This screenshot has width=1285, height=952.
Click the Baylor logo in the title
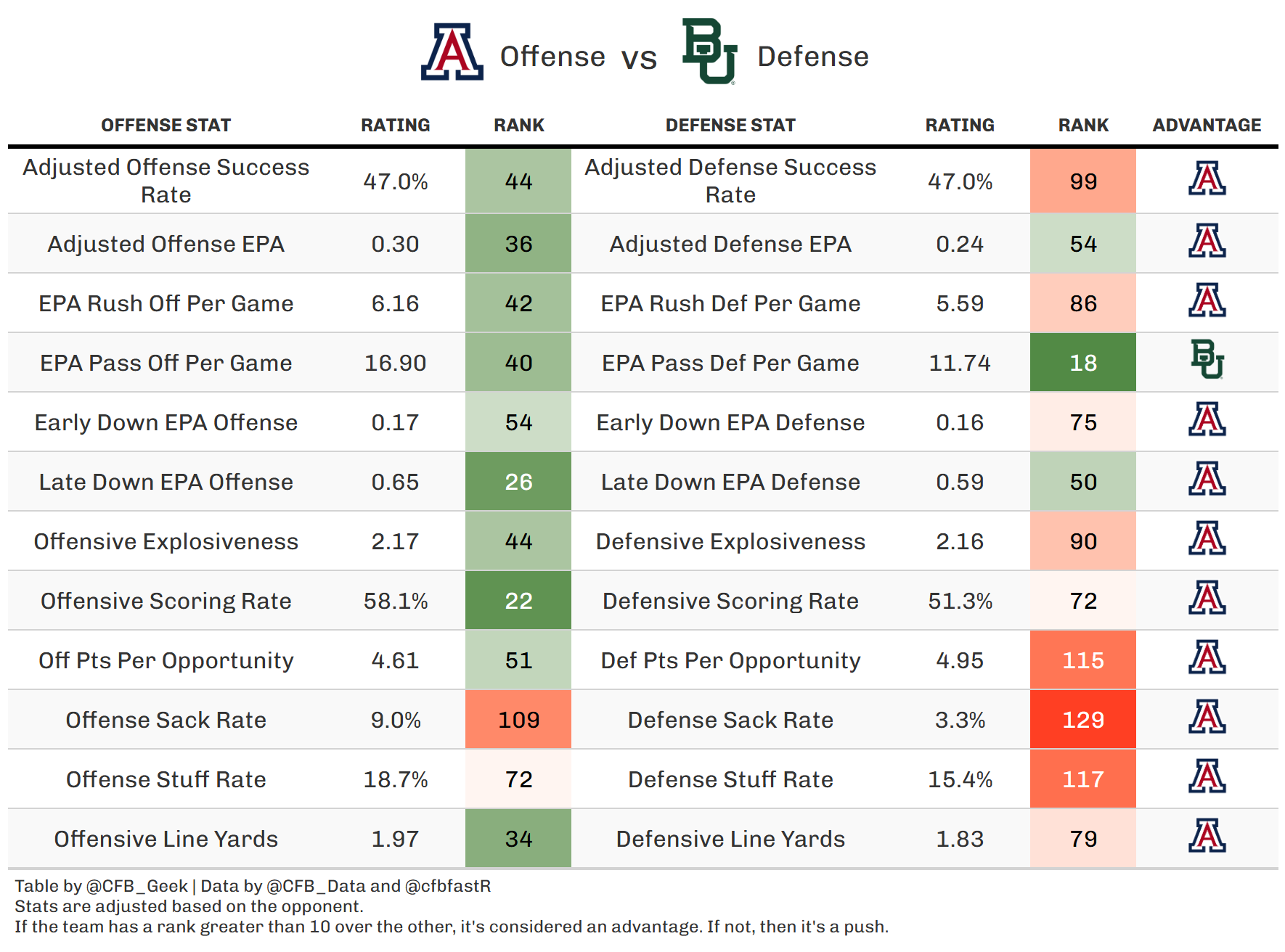tap(709, 51)
